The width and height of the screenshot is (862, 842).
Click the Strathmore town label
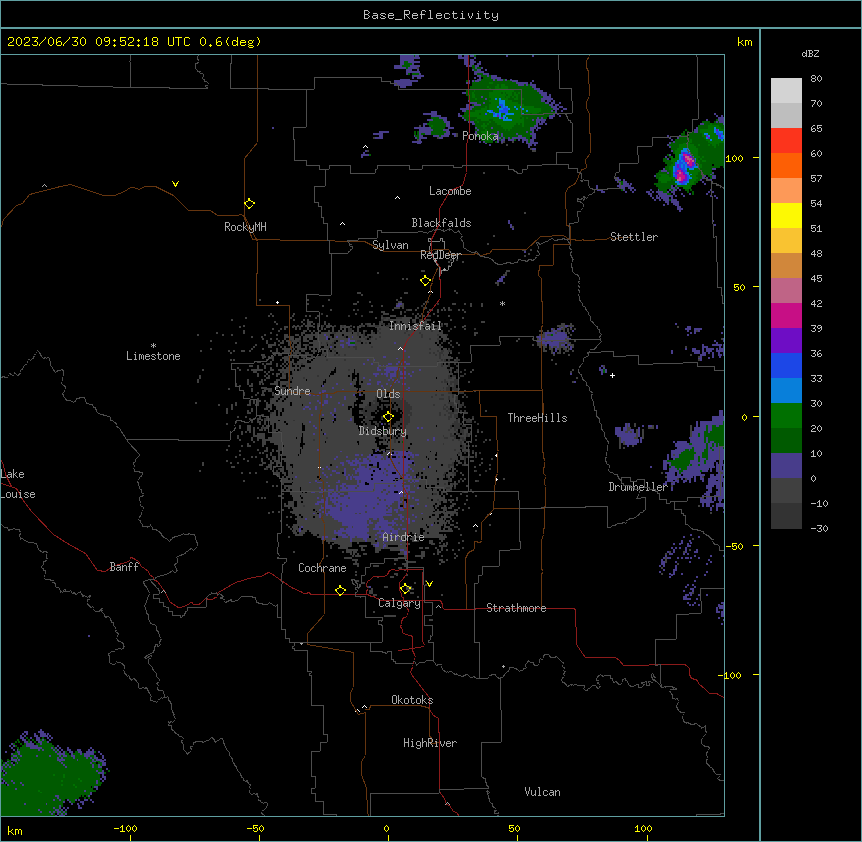(516, 608)
